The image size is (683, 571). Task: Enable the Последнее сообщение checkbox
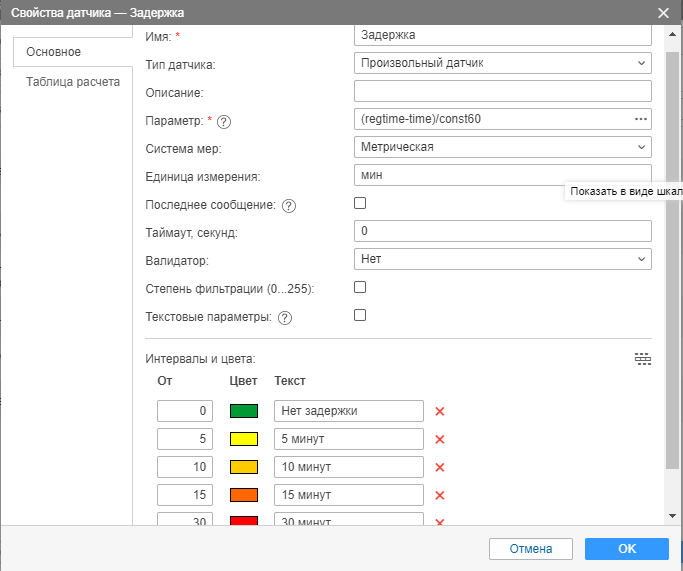pos(361,203)
